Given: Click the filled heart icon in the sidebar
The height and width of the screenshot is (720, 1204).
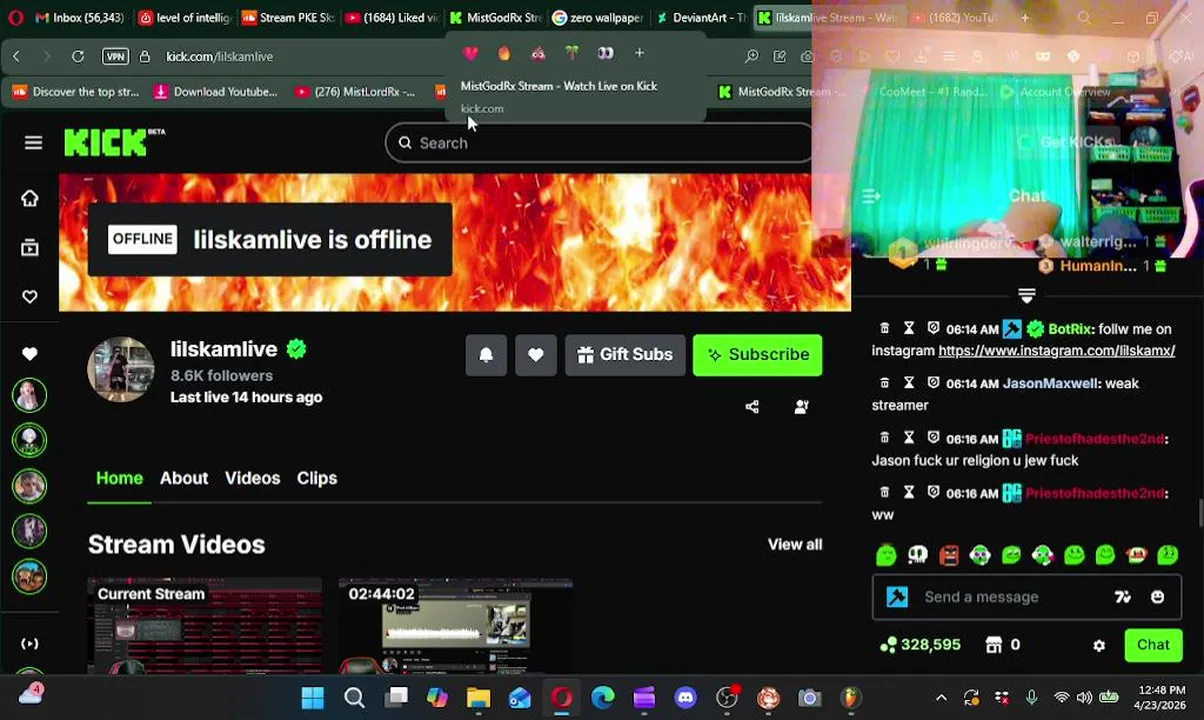Looking at the screenshot, I should [30, 353].
